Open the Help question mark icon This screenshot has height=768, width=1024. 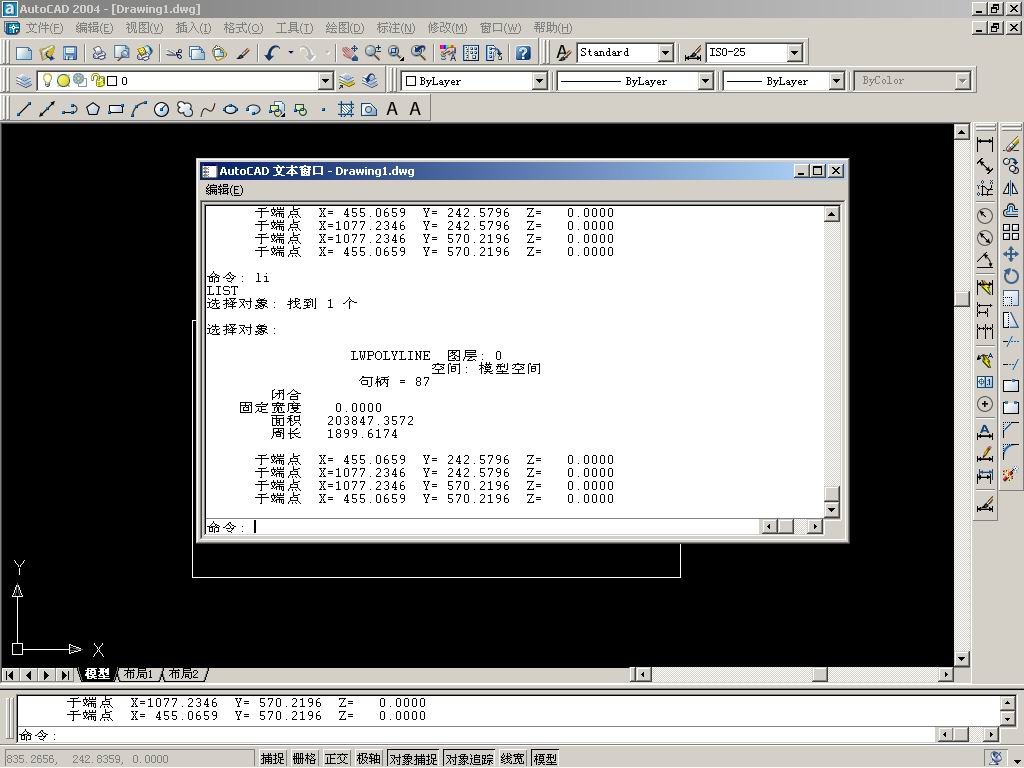coord(523,53)
